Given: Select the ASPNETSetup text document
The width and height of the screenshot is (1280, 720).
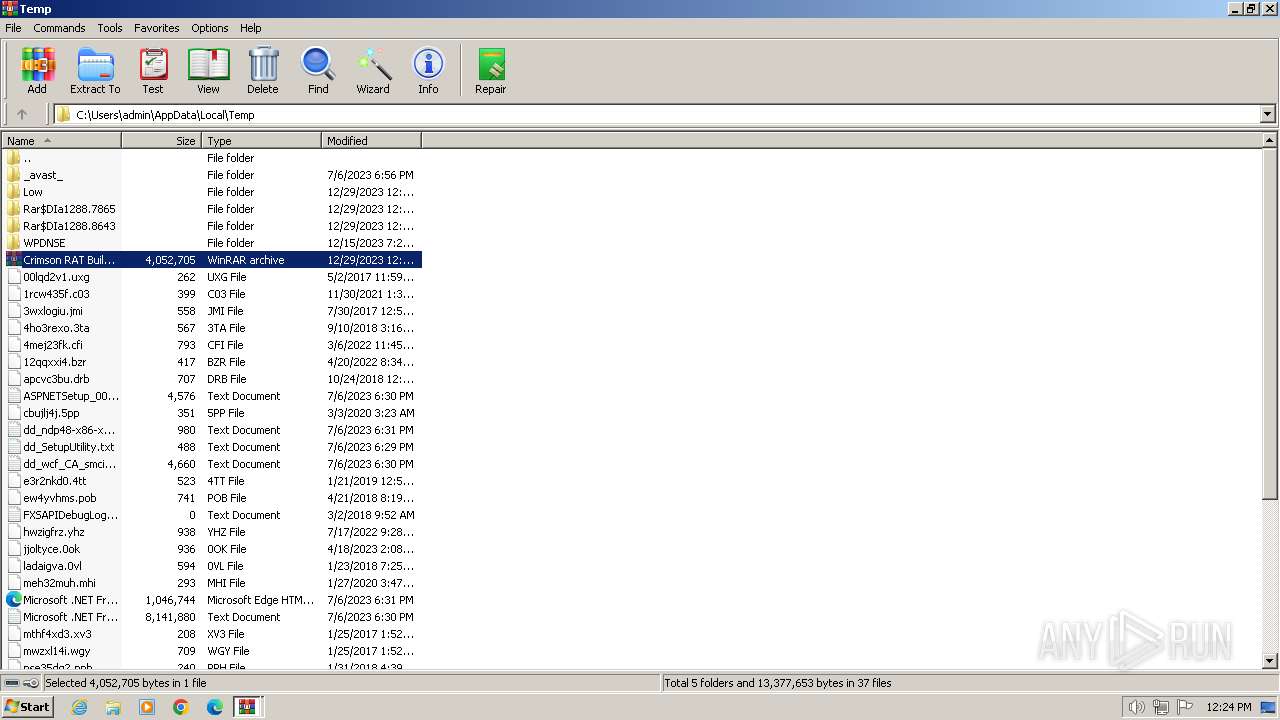Looking at the screenshot, I should click(212, 396).
